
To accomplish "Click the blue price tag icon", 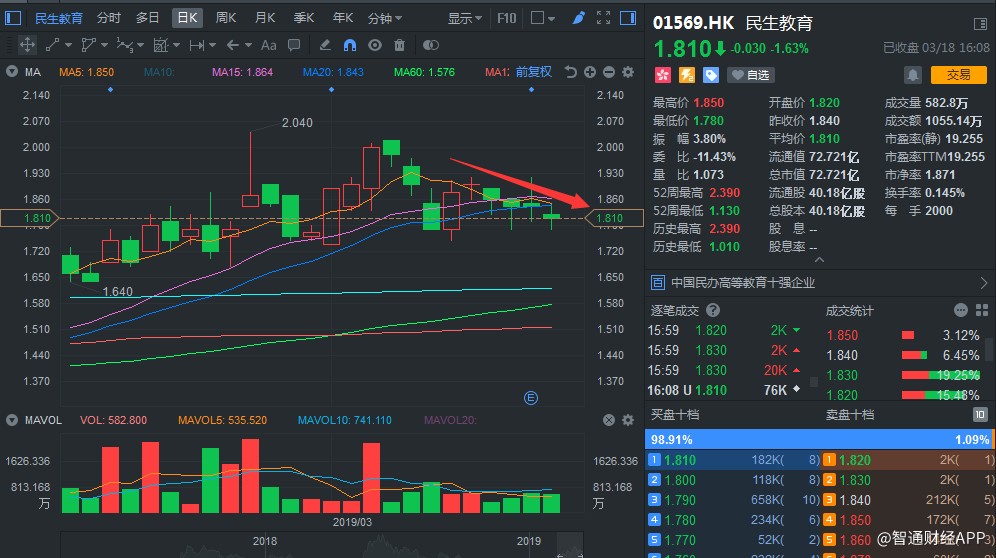I will (711, 75).
